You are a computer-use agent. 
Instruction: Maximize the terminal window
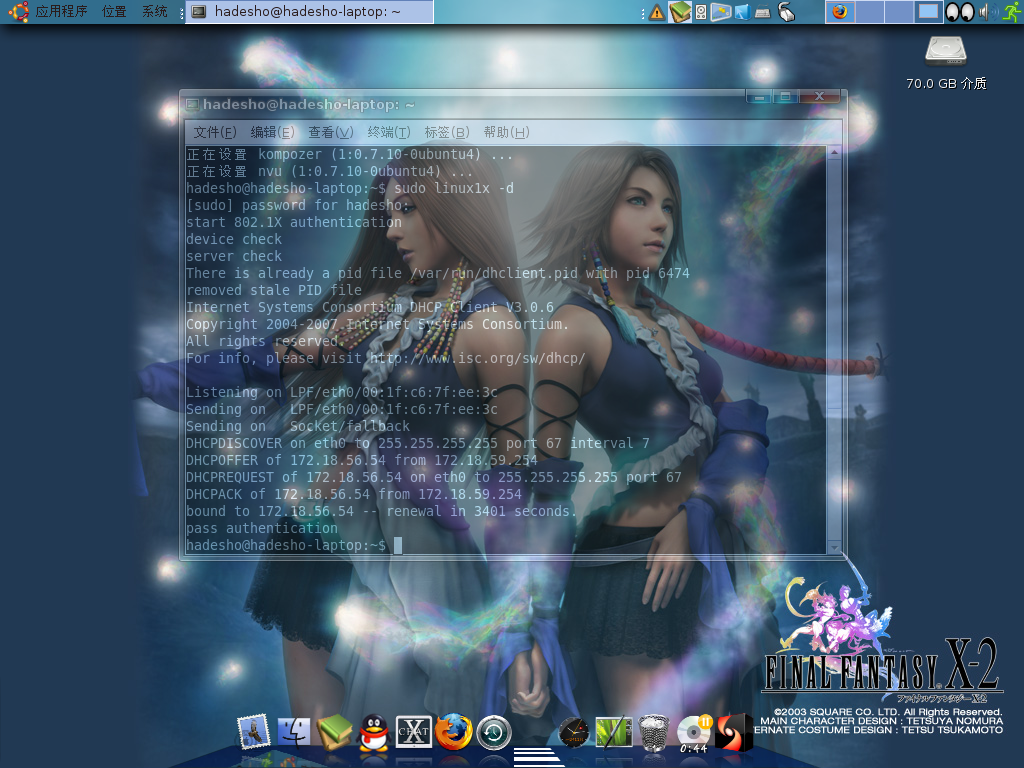(x=786, y=97)
